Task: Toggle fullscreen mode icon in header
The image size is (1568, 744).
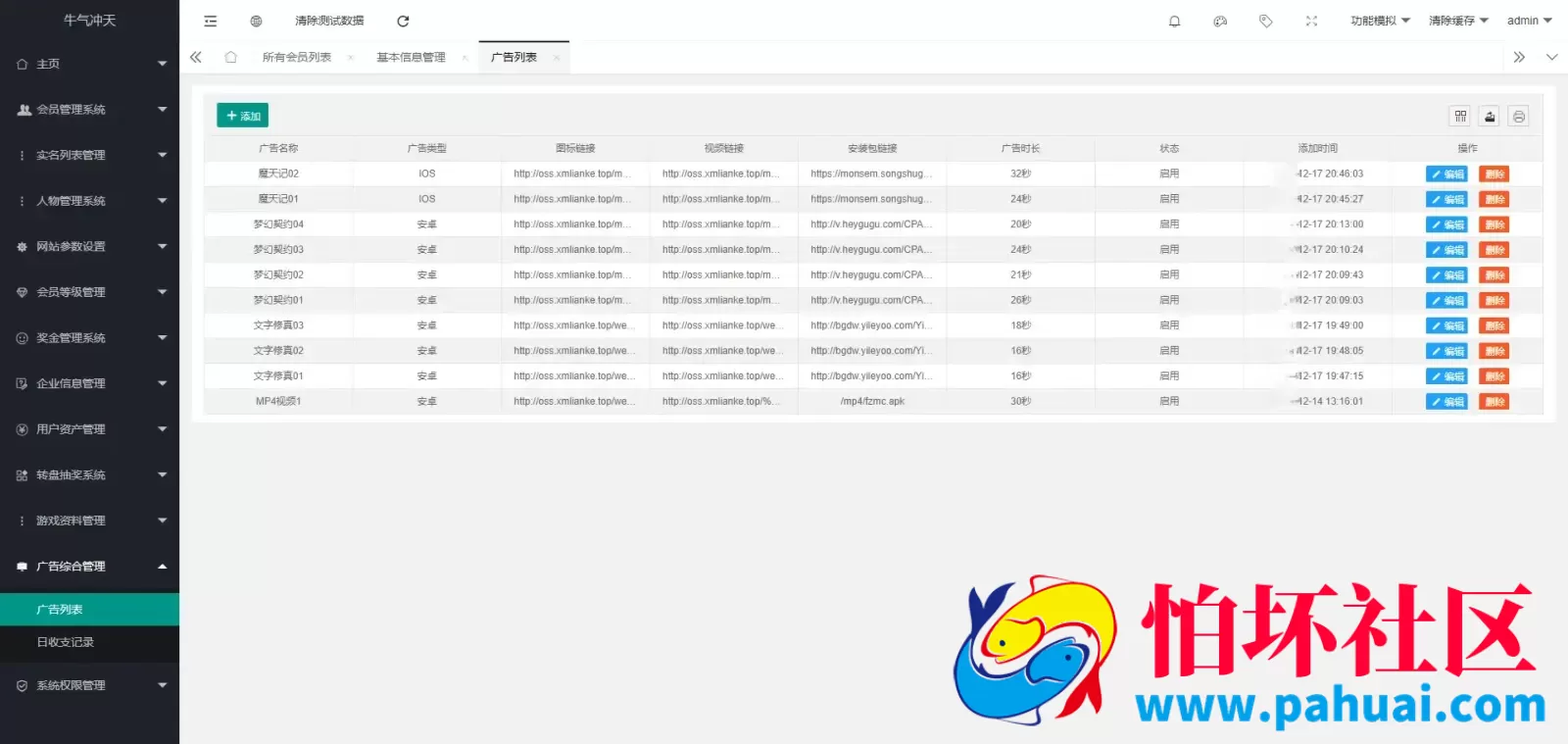Action: point(1311,21)
